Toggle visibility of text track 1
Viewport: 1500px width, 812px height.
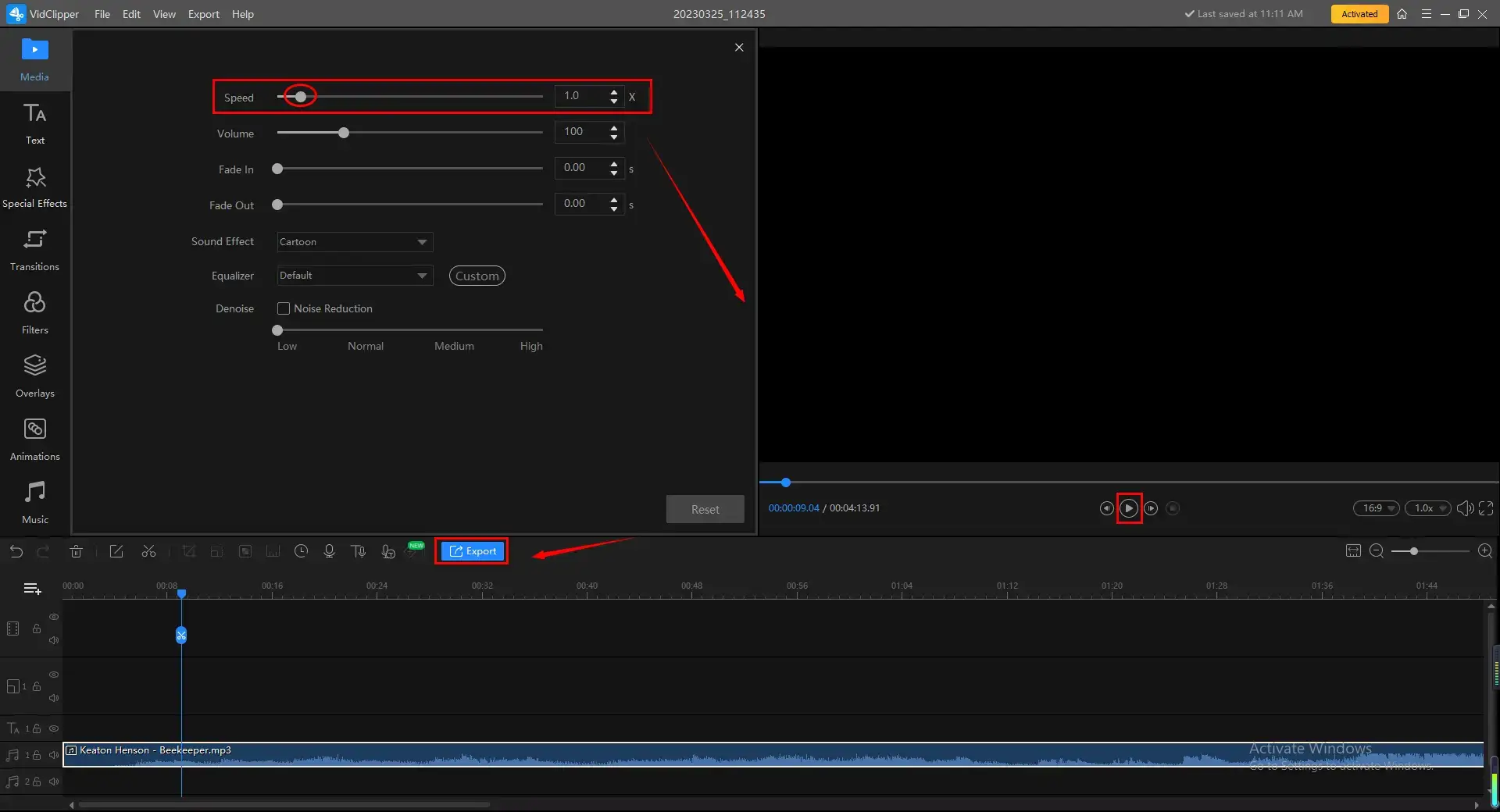click(54, 728)
